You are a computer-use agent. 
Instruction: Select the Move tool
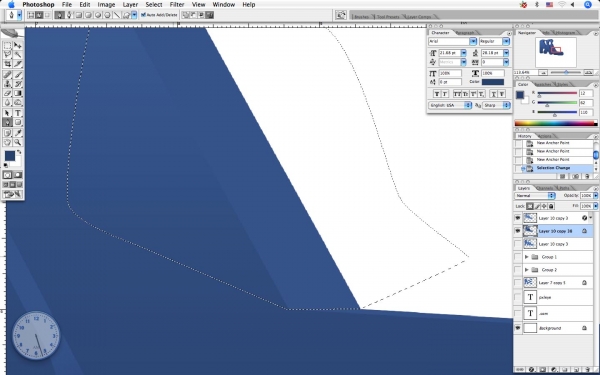point(18,45)
